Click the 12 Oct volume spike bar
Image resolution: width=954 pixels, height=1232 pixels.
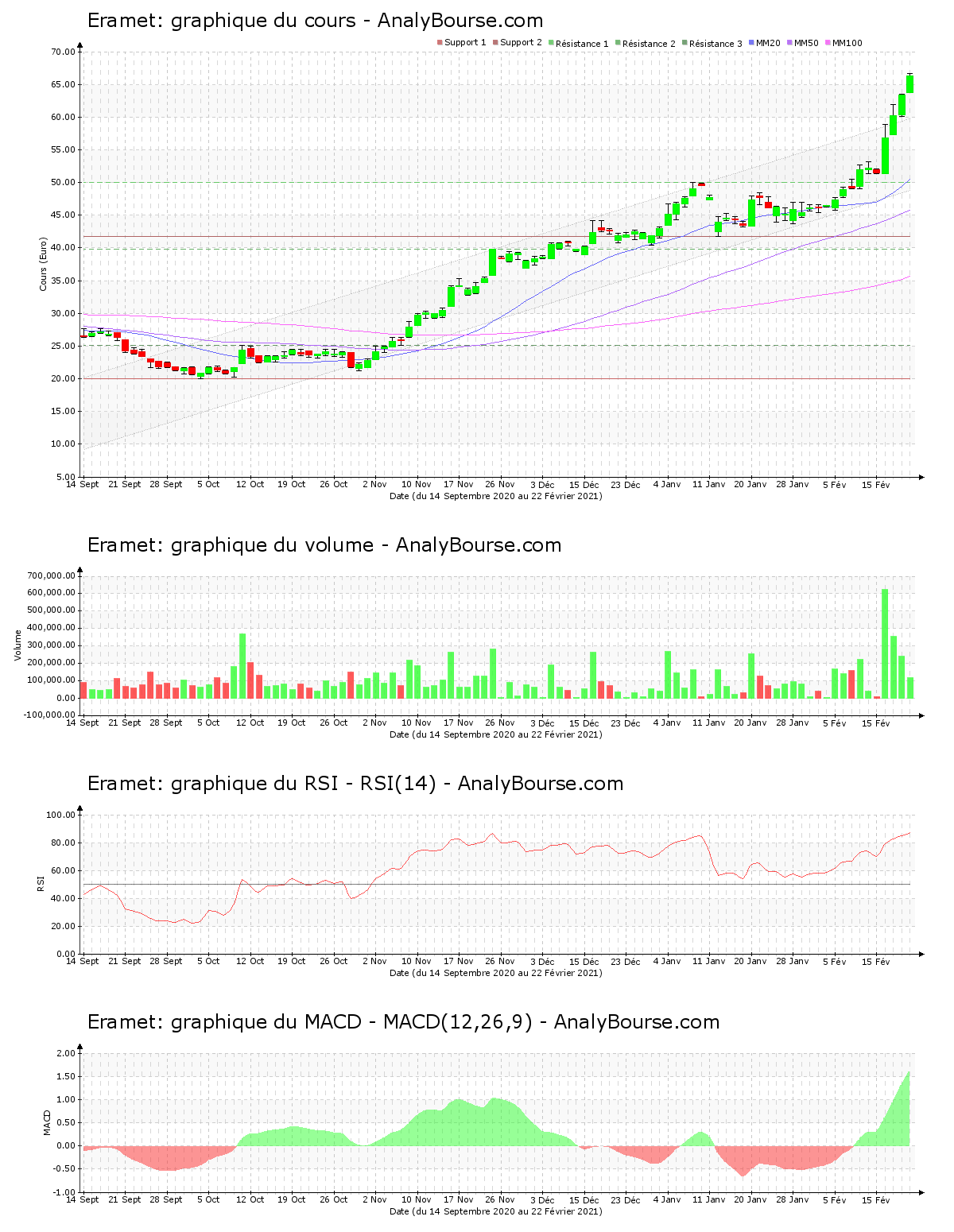[x=242, y=666]
